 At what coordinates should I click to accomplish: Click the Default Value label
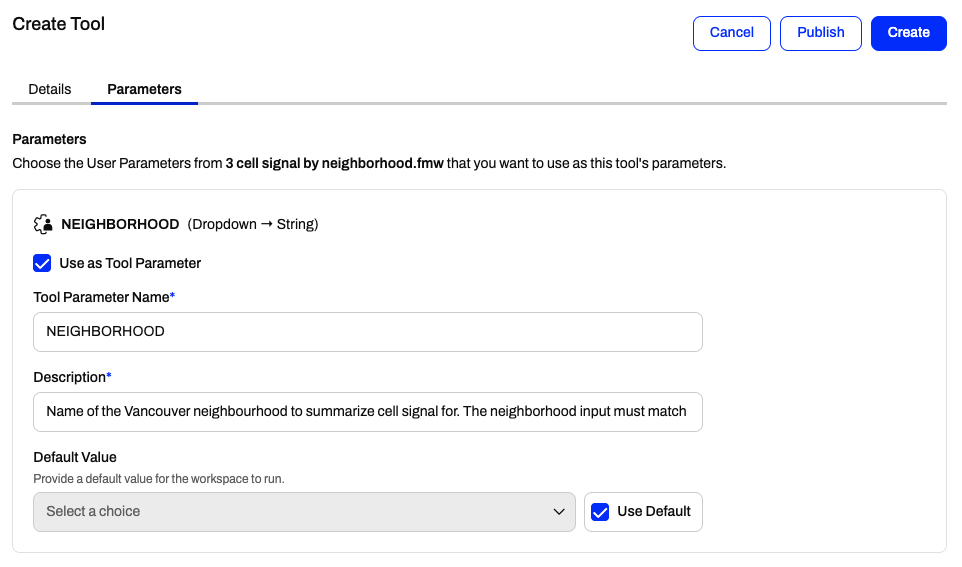[x=75, y=458]
